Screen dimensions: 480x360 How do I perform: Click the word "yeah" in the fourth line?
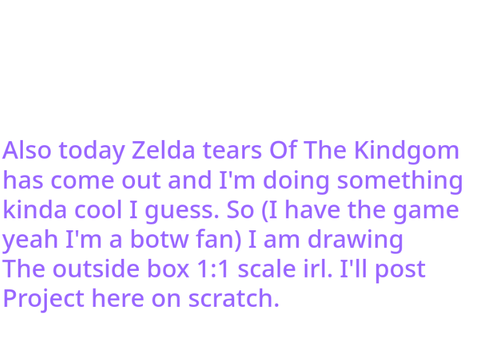coord(30,241)
